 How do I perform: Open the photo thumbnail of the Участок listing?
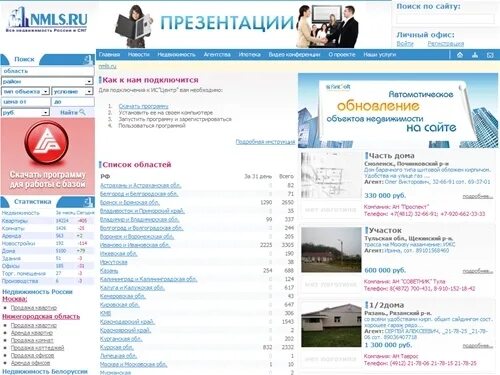click(331, 250)
